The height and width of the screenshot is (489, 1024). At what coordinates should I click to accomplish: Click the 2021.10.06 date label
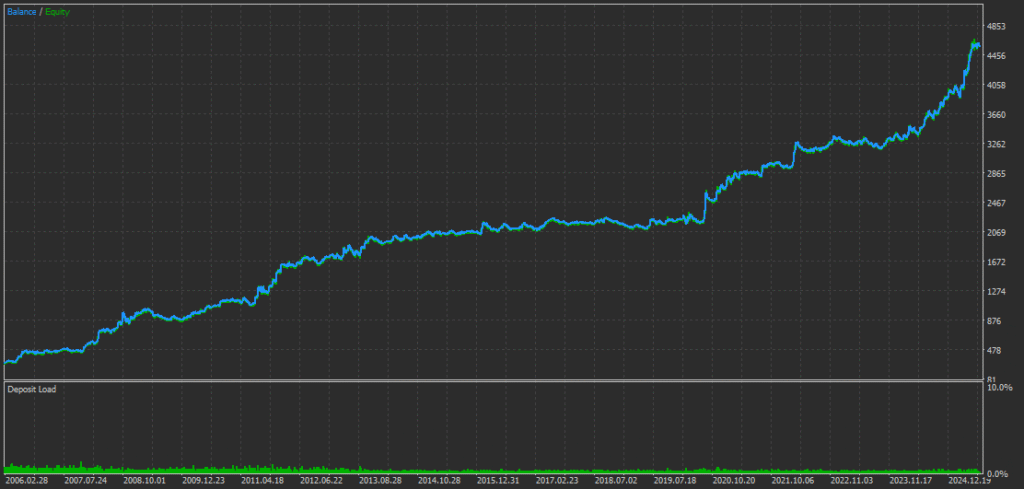point(792,481)
